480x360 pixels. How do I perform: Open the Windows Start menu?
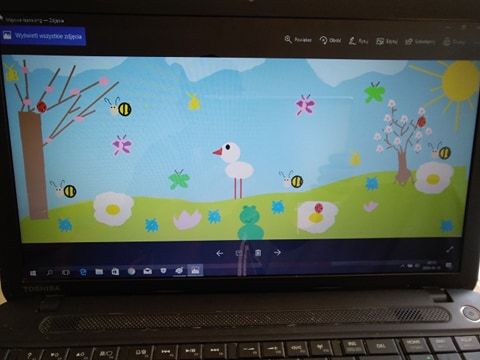[x=33, y=273]
